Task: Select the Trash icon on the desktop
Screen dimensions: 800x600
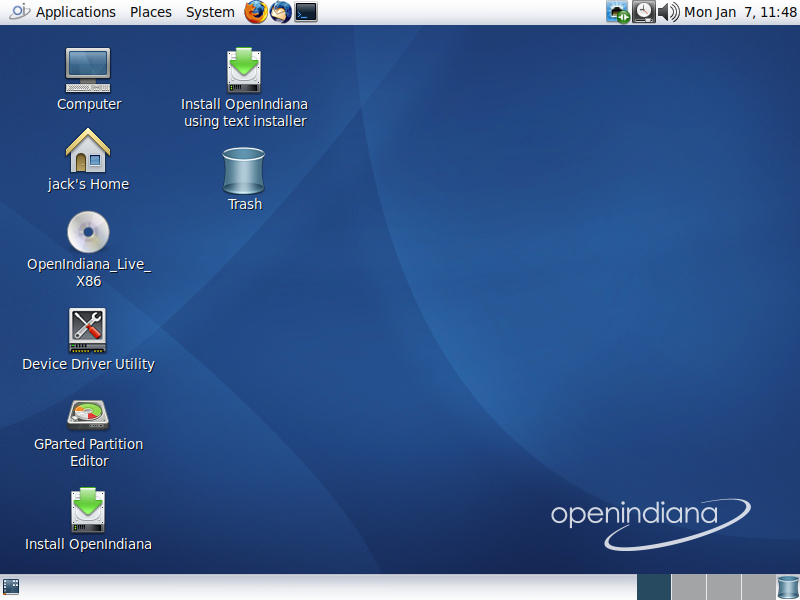Action: tap(244, 171)
